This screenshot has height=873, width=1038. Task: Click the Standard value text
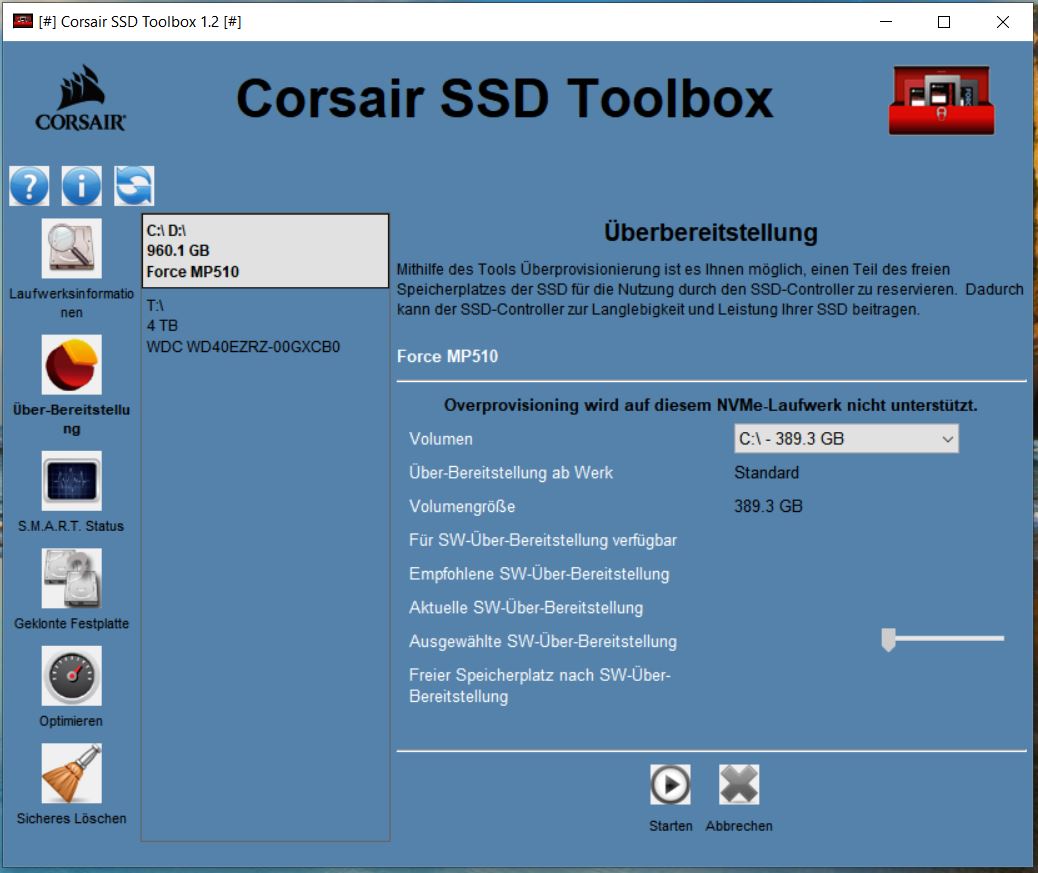(767, 473)
